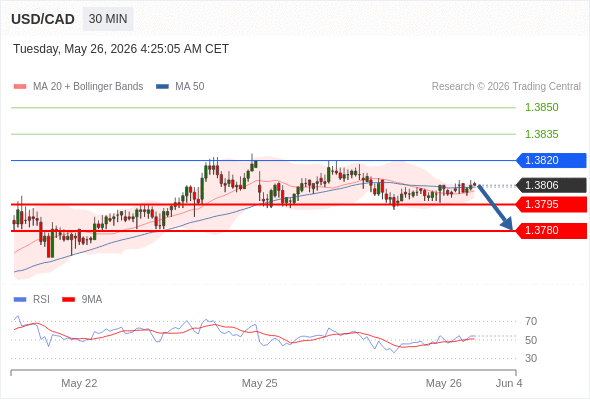Toggle the RSI legend label
The width and height of the screenshot is (590, 400).
tap(41, 300)
